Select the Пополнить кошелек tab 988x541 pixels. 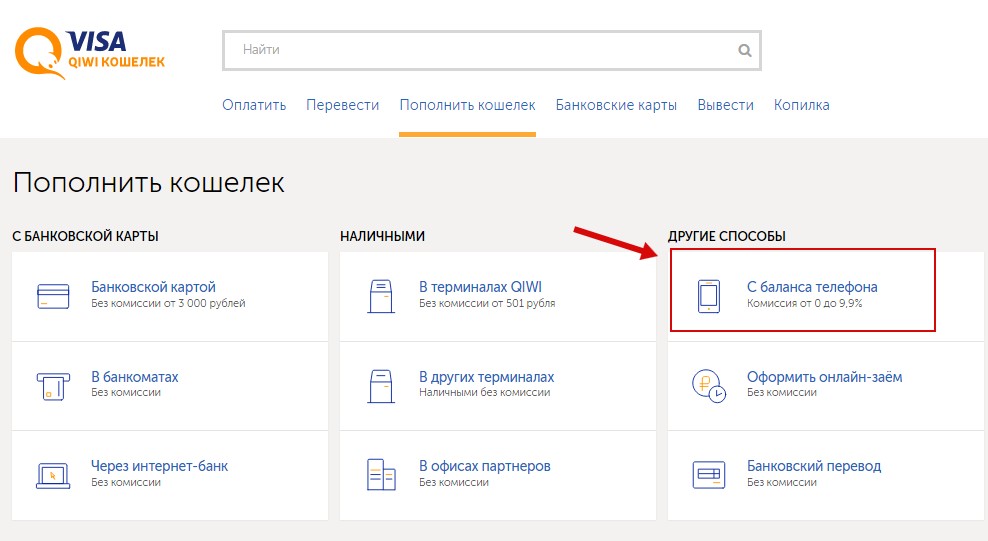click(x=467, y=105)
